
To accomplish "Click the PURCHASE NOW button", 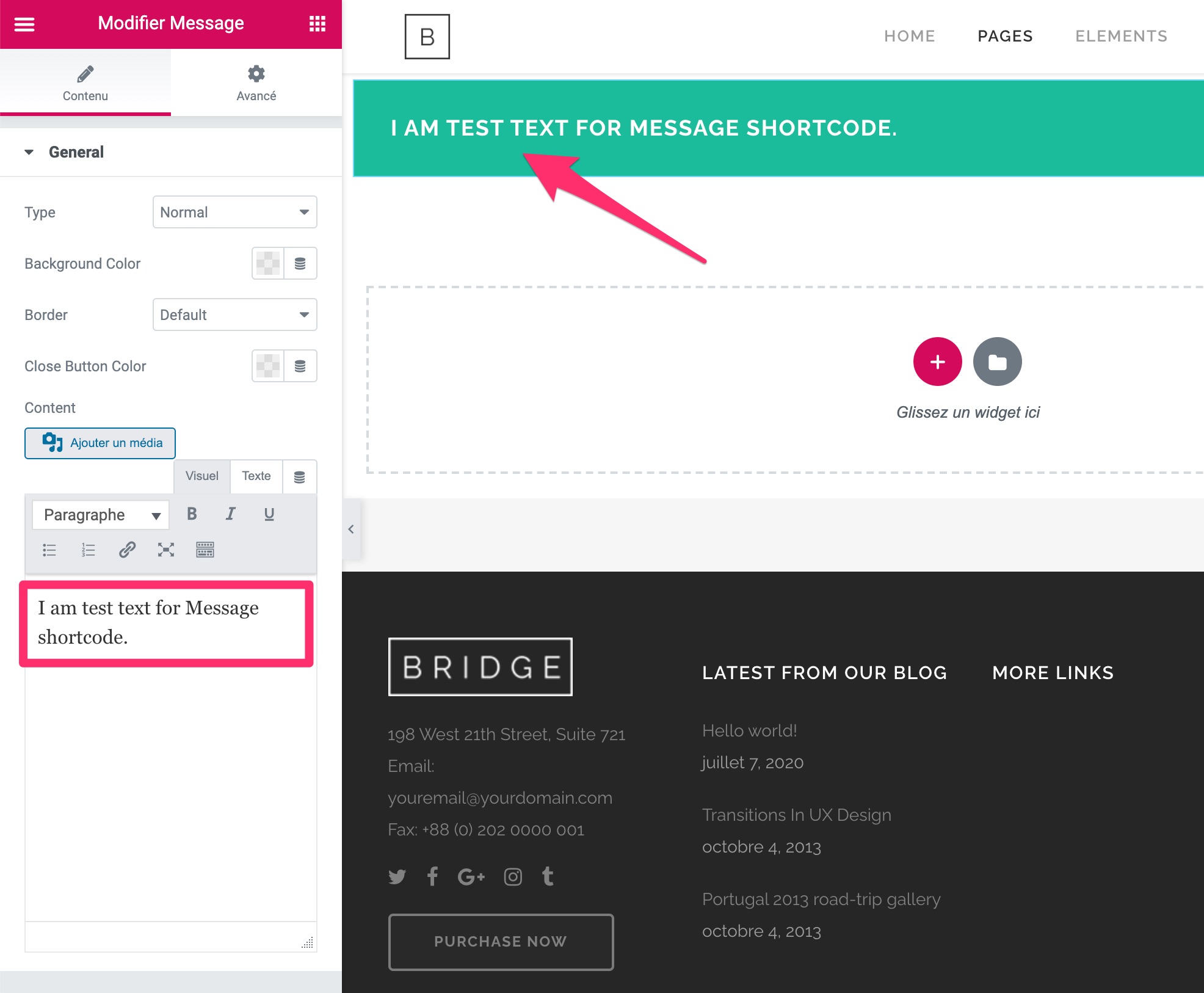I will tap(500, 941).
